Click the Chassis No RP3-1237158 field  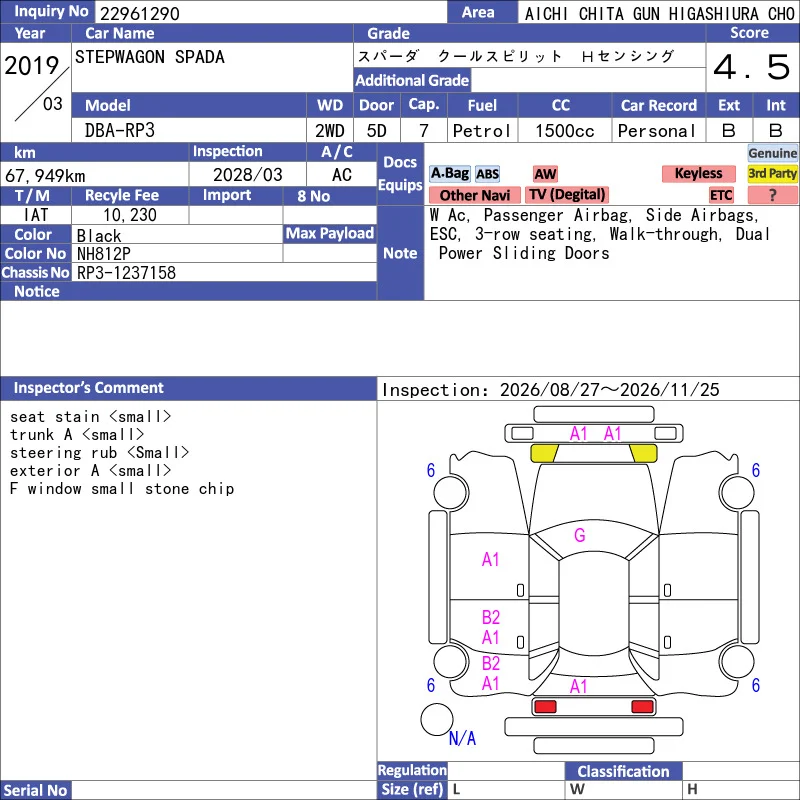pyautogui.click(x=224, y=272)
